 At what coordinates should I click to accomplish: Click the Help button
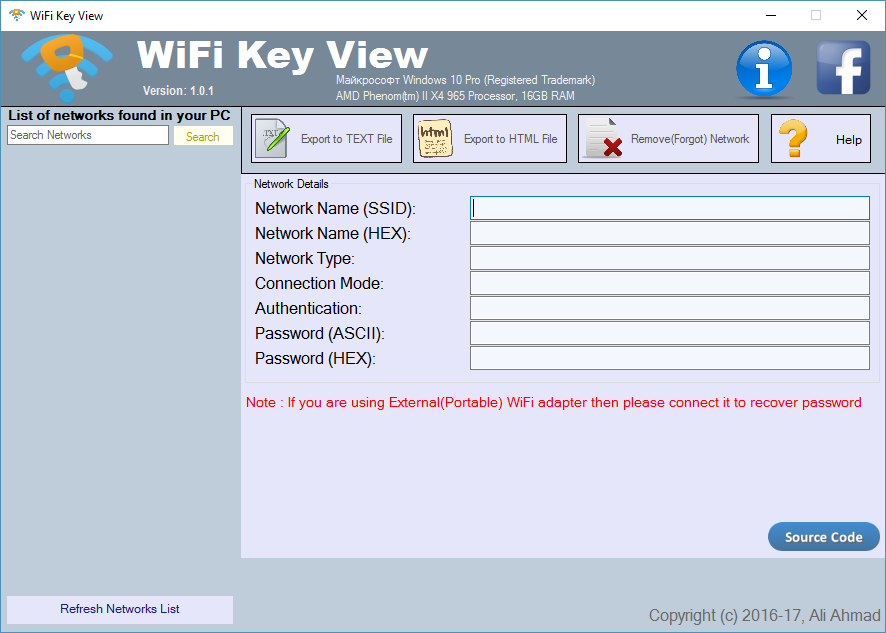point(821,138)
